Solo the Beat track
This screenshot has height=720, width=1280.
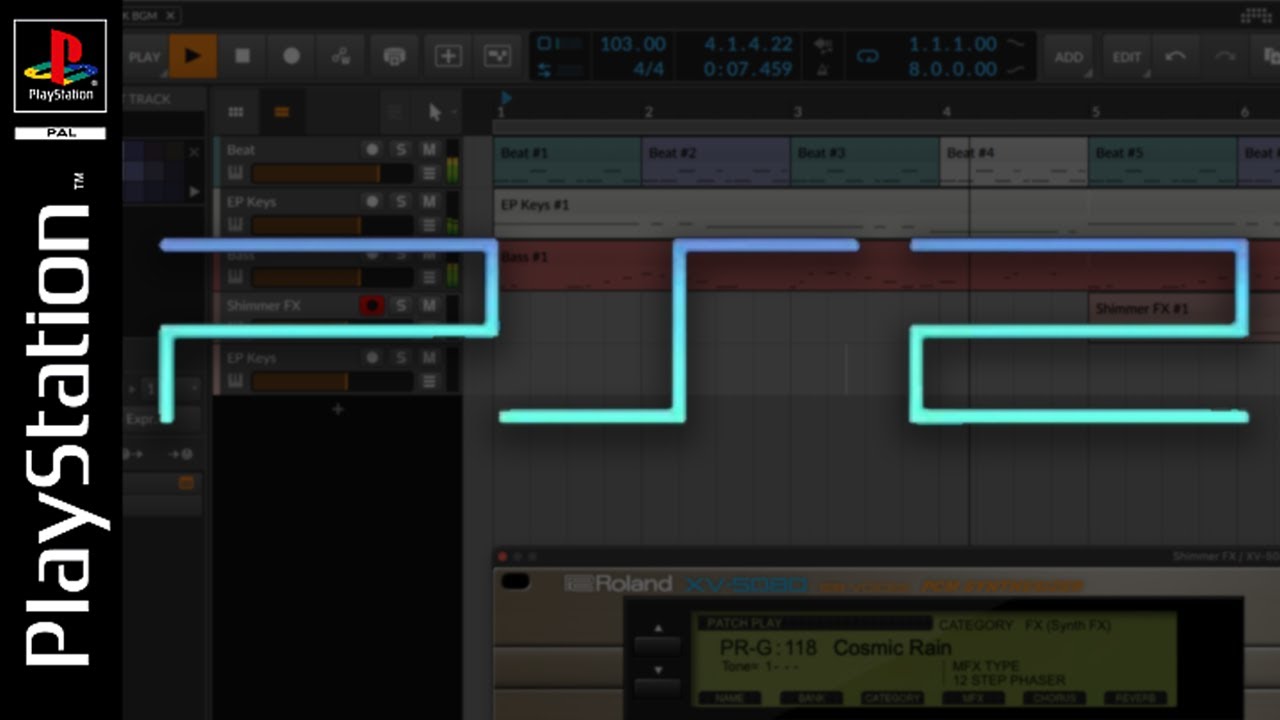(x=401, y=149)
